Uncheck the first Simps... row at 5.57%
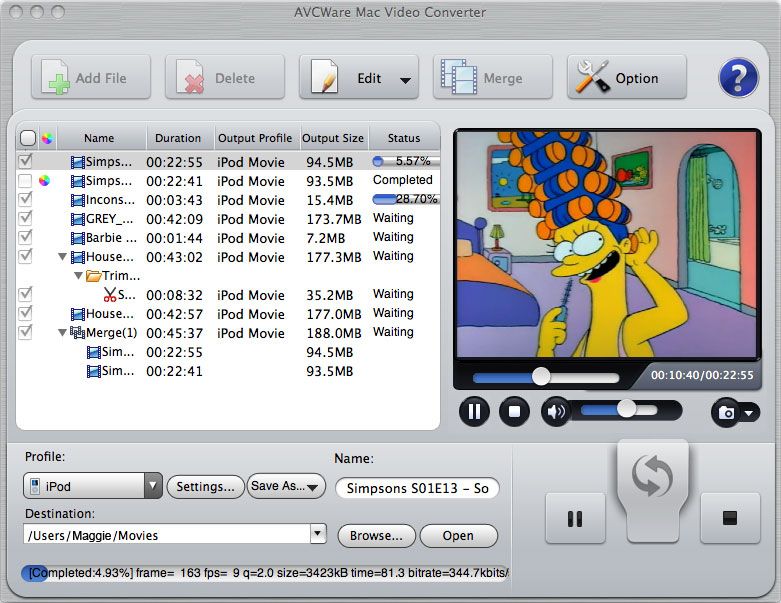The width and height of the screenshot is (781, 603). (25, 161)
